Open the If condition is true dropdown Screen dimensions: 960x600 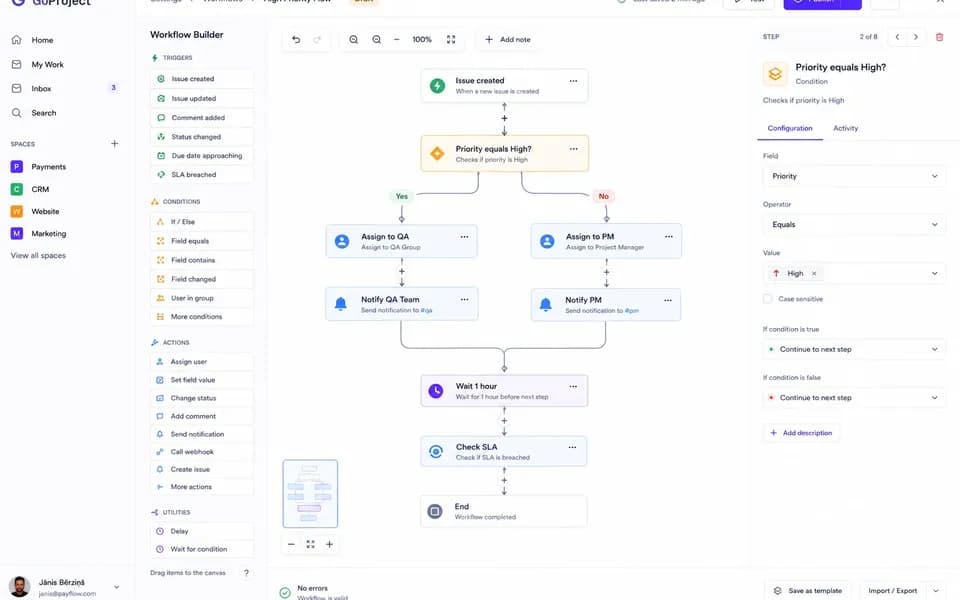[853, 349]
